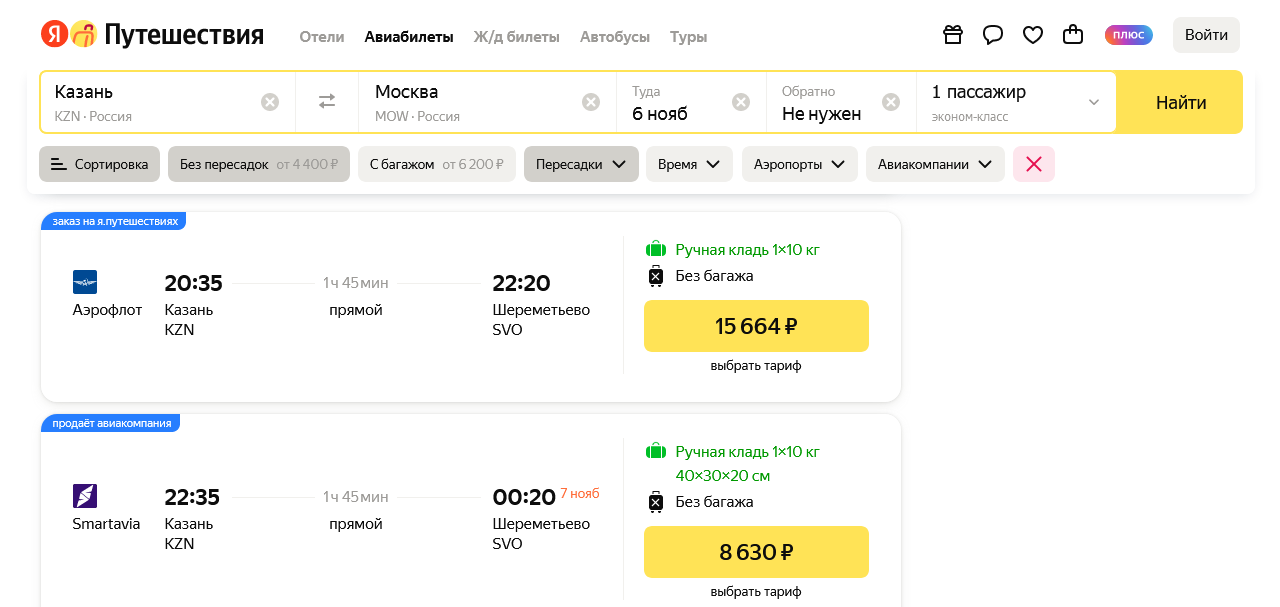Switch to the Отели tab
The image size is (1280, 607).
(322, 37)
